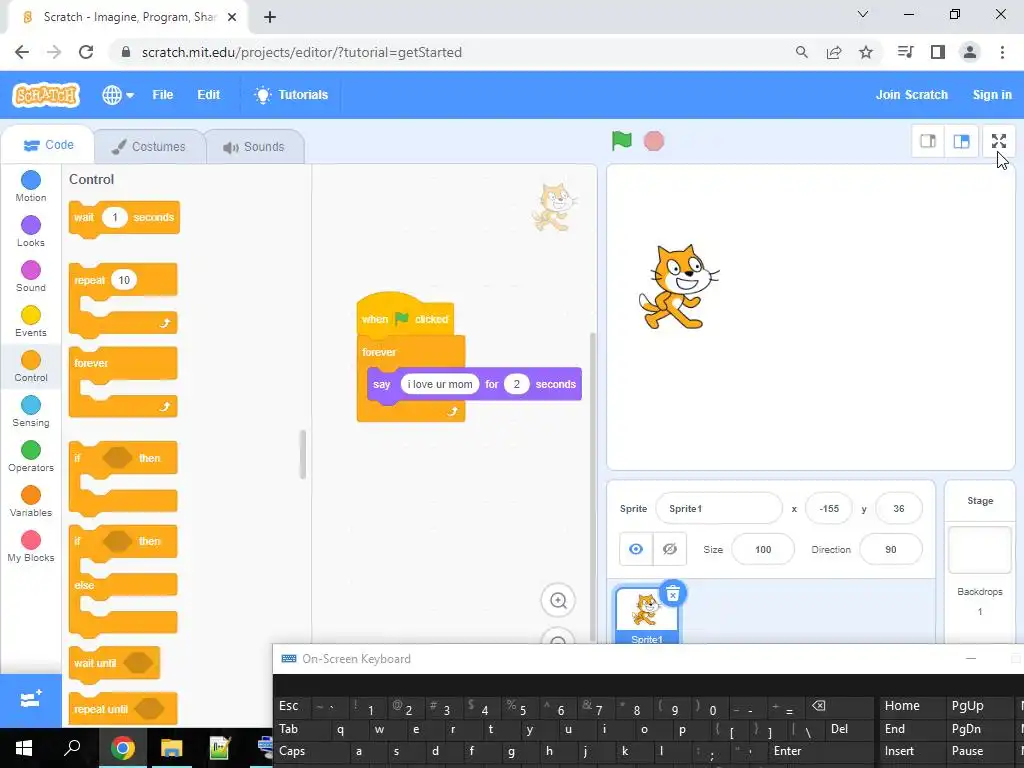
Task: Click the wait 1 seconds palette block
Action: pos(124,218)
